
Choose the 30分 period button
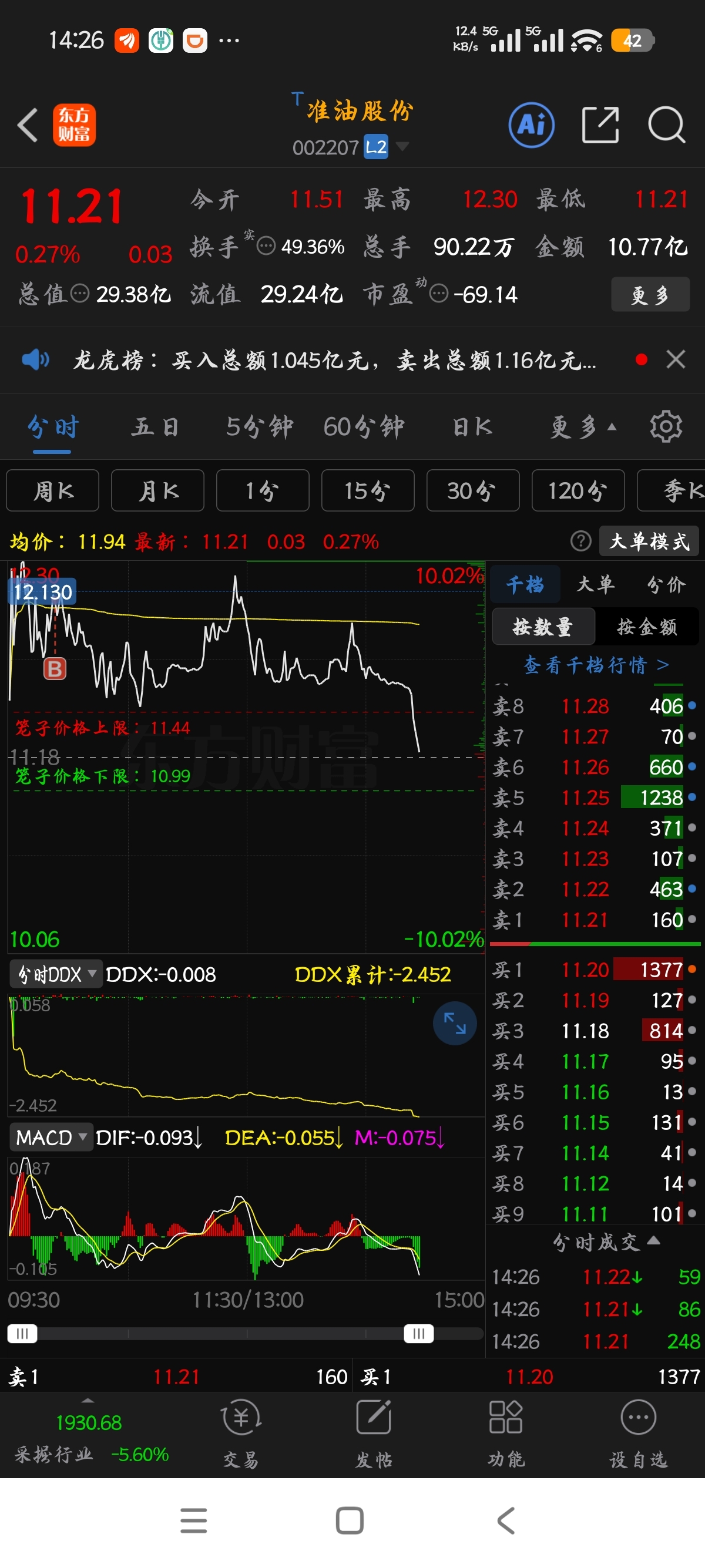click(x=473, y=490)
